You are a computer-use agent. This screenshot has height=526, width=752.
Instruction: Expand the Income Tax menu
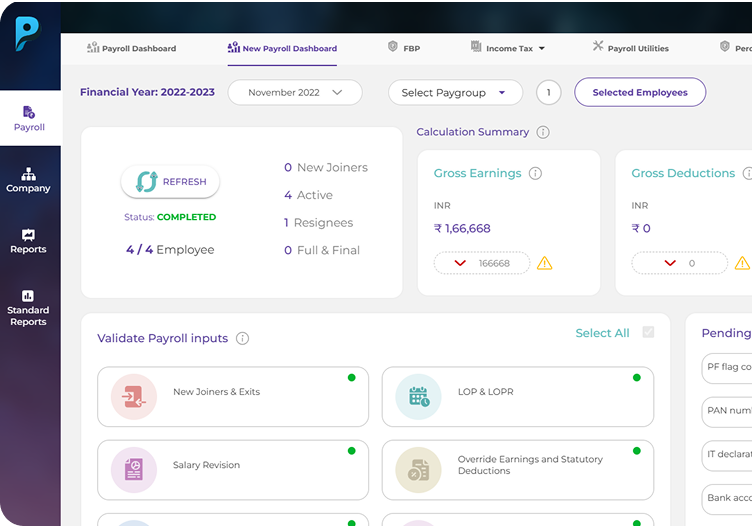(508, 48)
